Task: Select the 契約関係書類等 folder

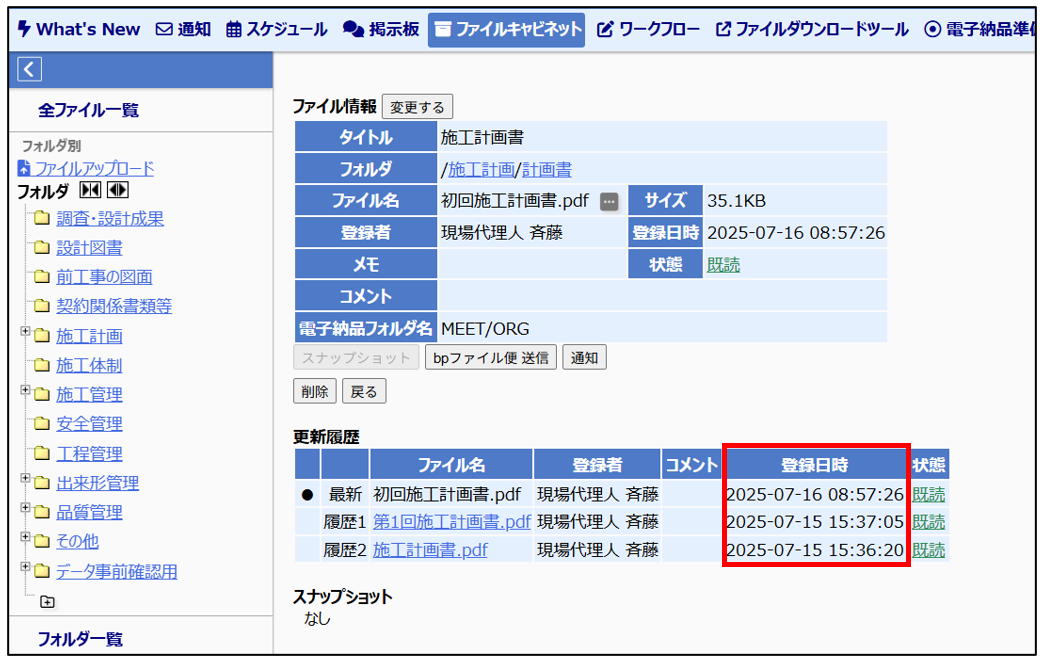Action: pos(114,306)
